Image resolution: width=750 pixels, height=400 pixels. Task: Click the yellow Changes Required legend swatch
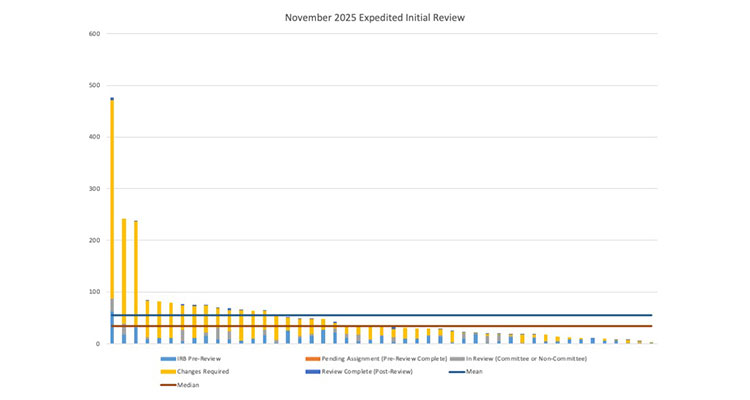point(167,371)
